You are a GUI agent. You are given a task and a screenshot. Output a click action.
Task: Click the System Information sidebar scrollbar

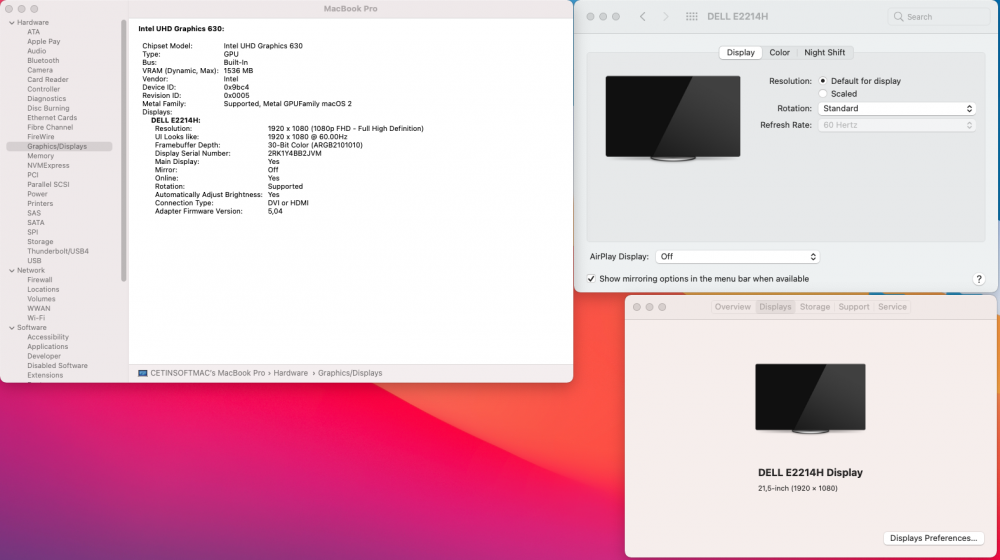click(x=123, y=150)
